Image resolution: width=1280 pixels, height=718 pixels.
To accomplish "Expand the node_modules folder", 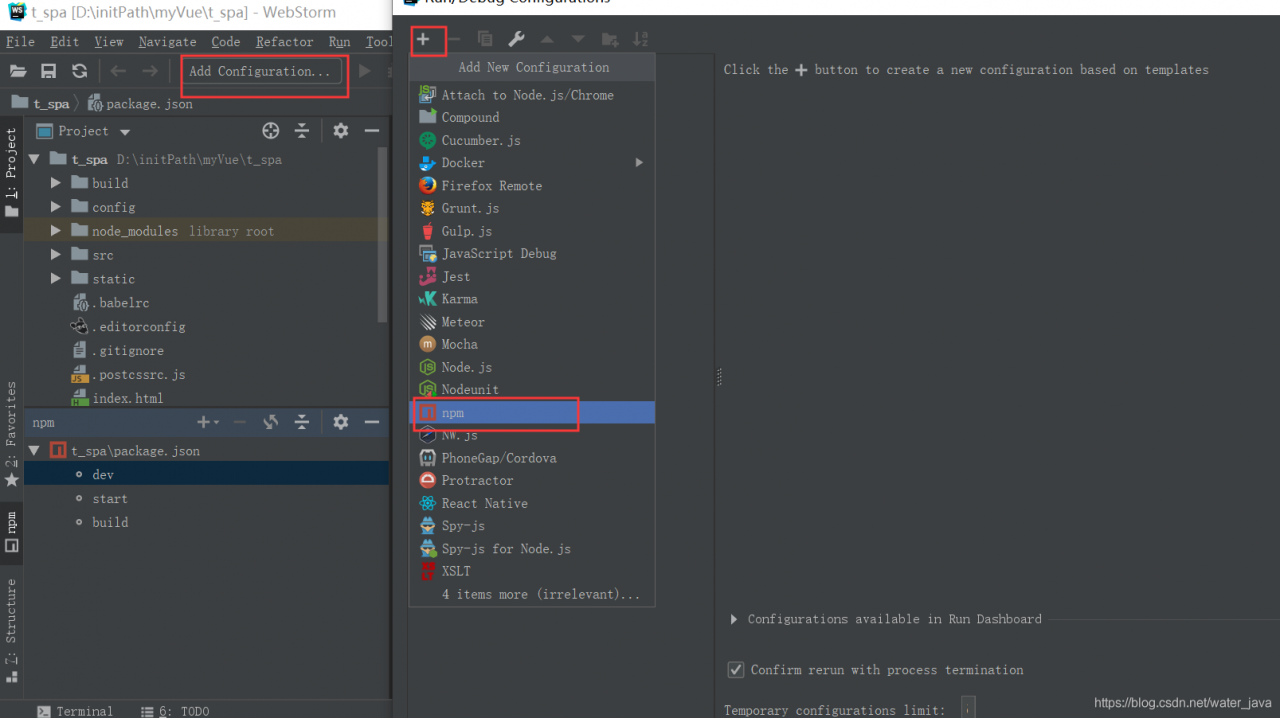I will click(56, 231).
